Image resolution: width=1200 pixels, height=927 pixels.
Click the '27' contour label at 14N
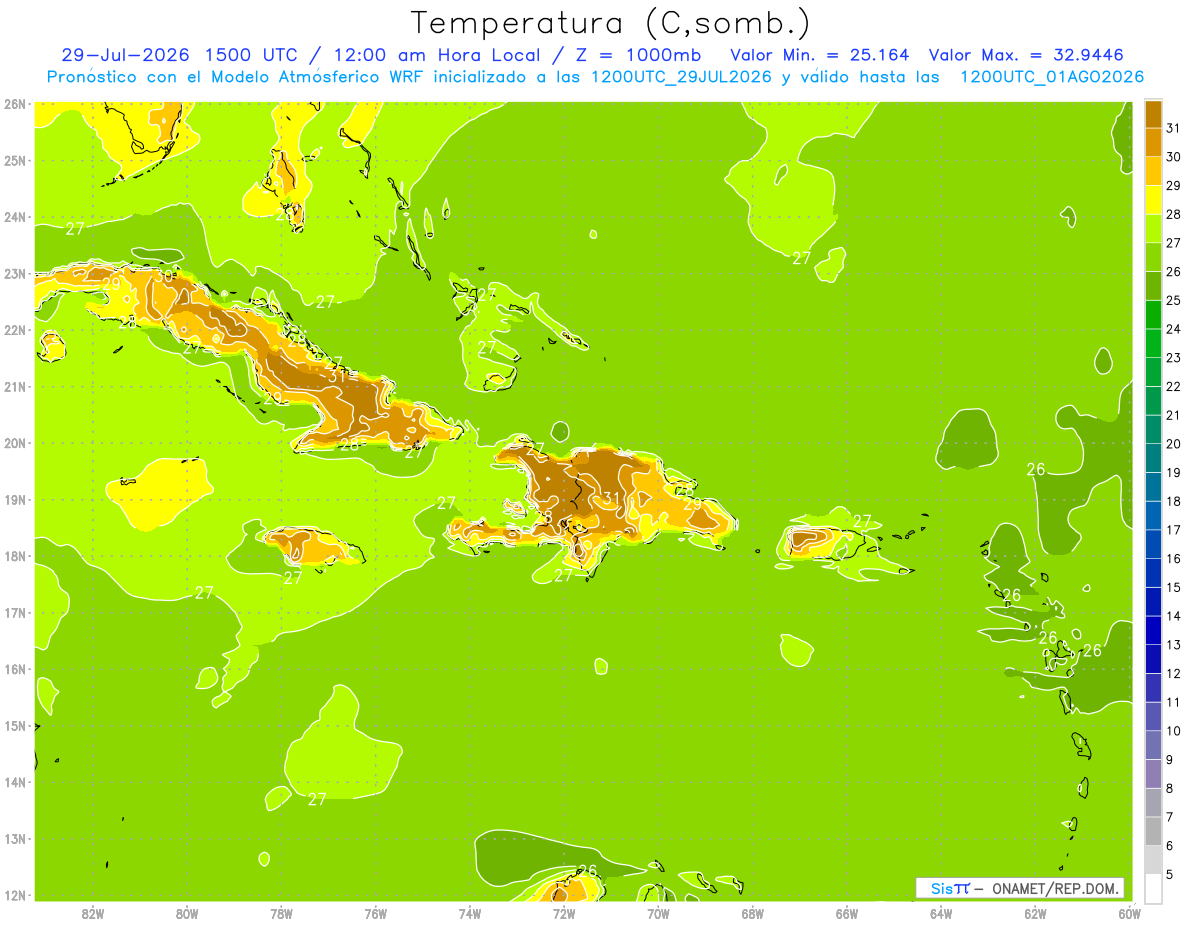(x=317, y=799)
